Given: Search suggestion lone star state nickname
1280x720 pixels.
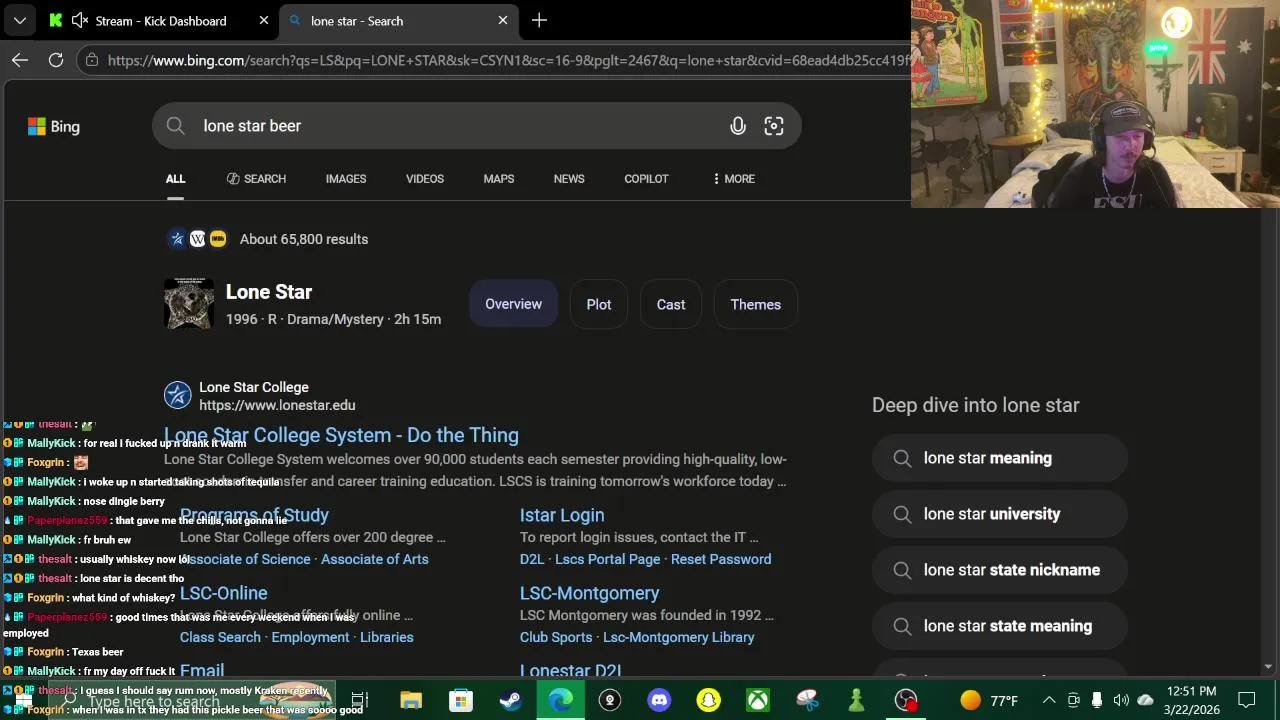Looking at the screenshot, I should 1000,570.
